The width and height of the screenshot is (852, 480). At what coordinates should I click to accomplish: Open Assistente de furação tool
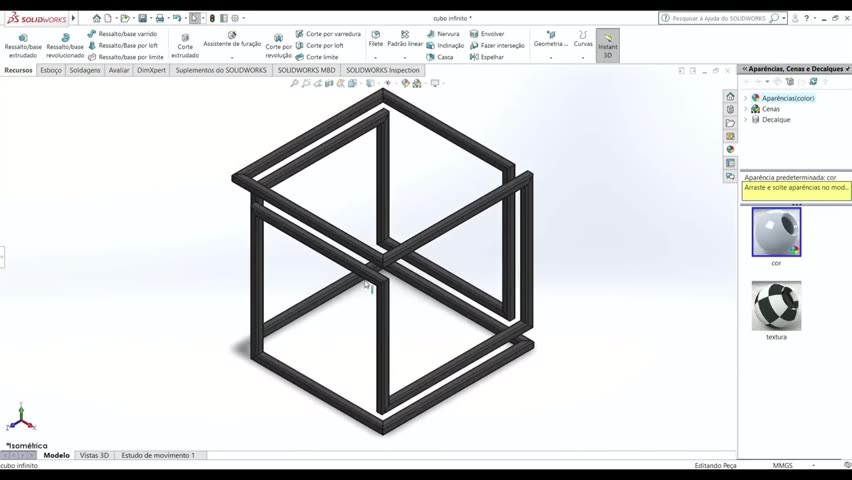pyautogui.click(x=232, y=36)
